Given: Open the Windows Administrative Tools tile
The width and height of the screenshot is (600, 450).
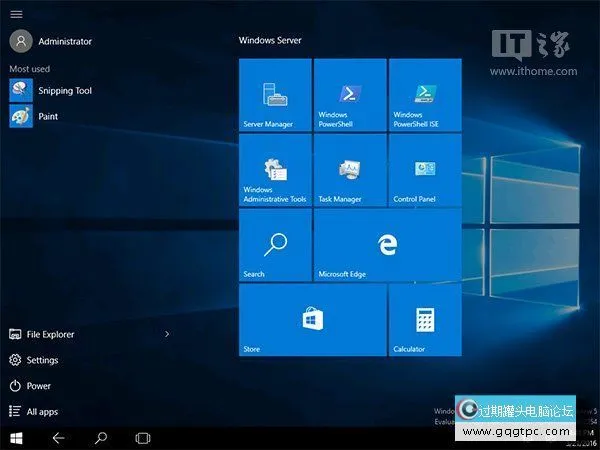Looking at the screenshot, I should point(275,170).
